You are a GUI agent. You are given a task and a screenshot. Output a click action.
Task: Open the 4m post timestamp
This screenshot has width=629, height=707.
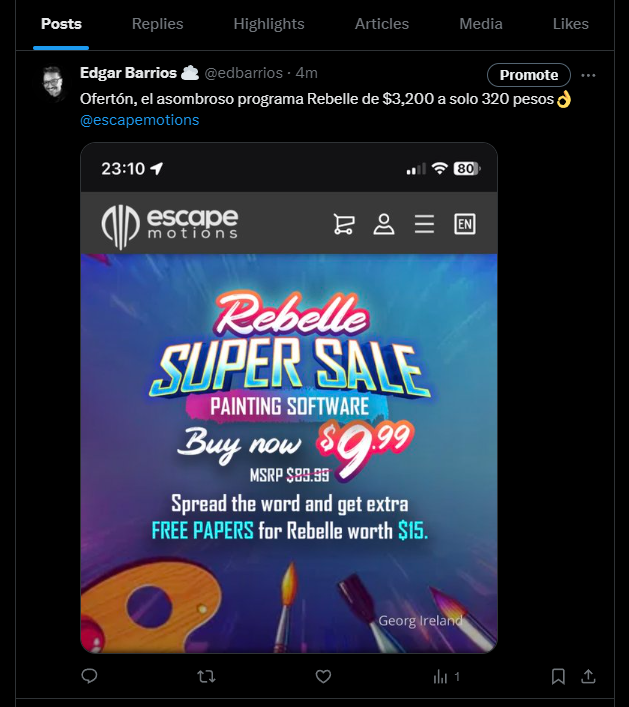click(x=306, y=73)
